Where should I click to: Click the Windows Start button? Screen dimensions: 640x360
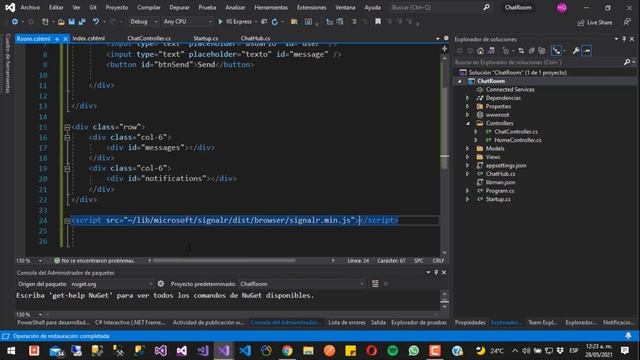pos(11,351)
